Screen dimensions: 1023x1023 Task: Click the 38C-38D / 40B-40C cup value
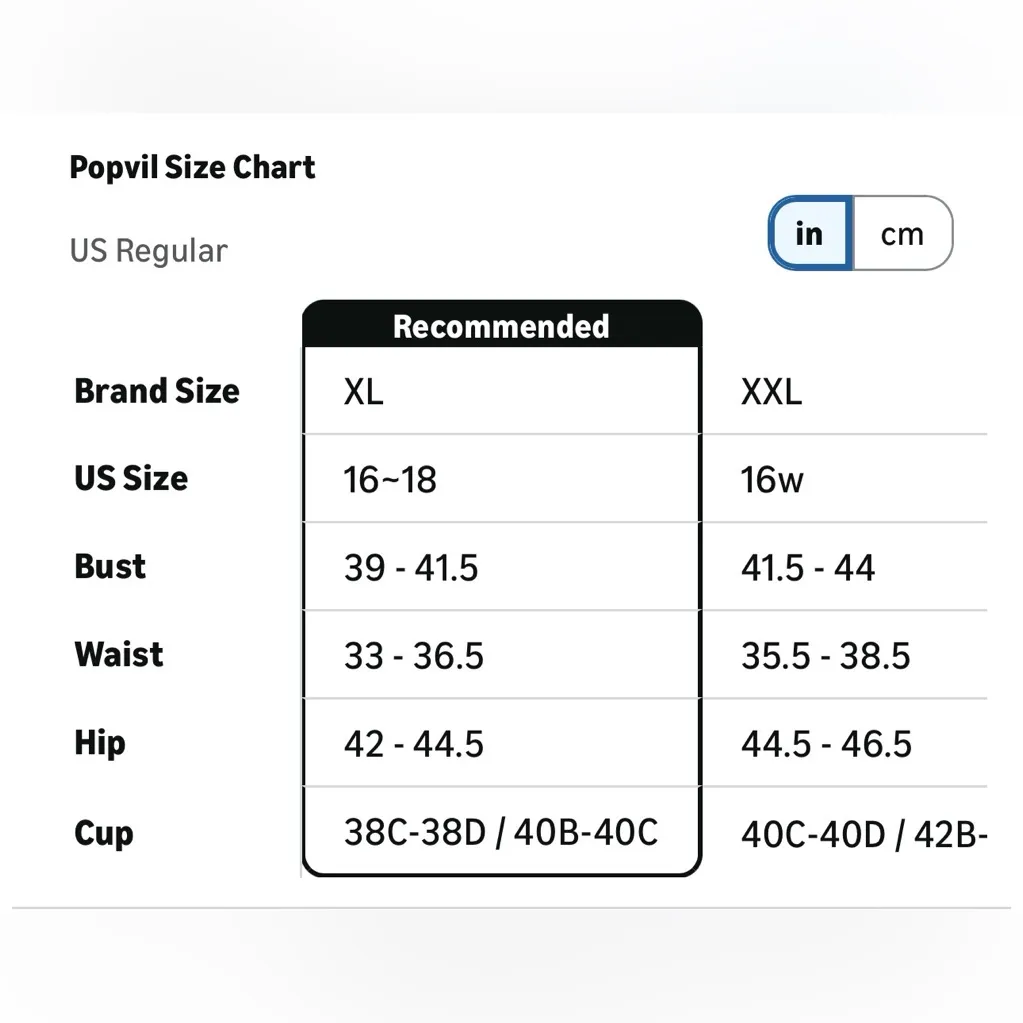click(501, 832)
